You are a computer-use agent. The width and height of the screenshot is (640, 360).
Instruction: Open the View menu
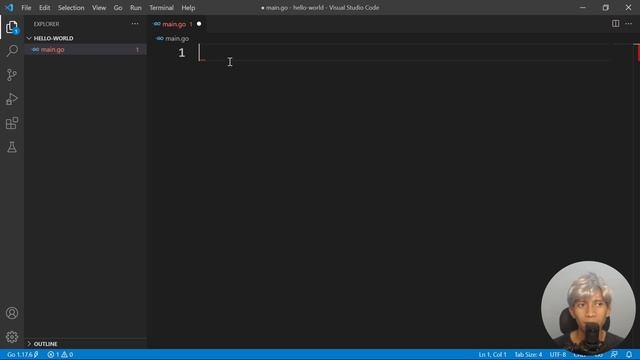tap(99, 8)
